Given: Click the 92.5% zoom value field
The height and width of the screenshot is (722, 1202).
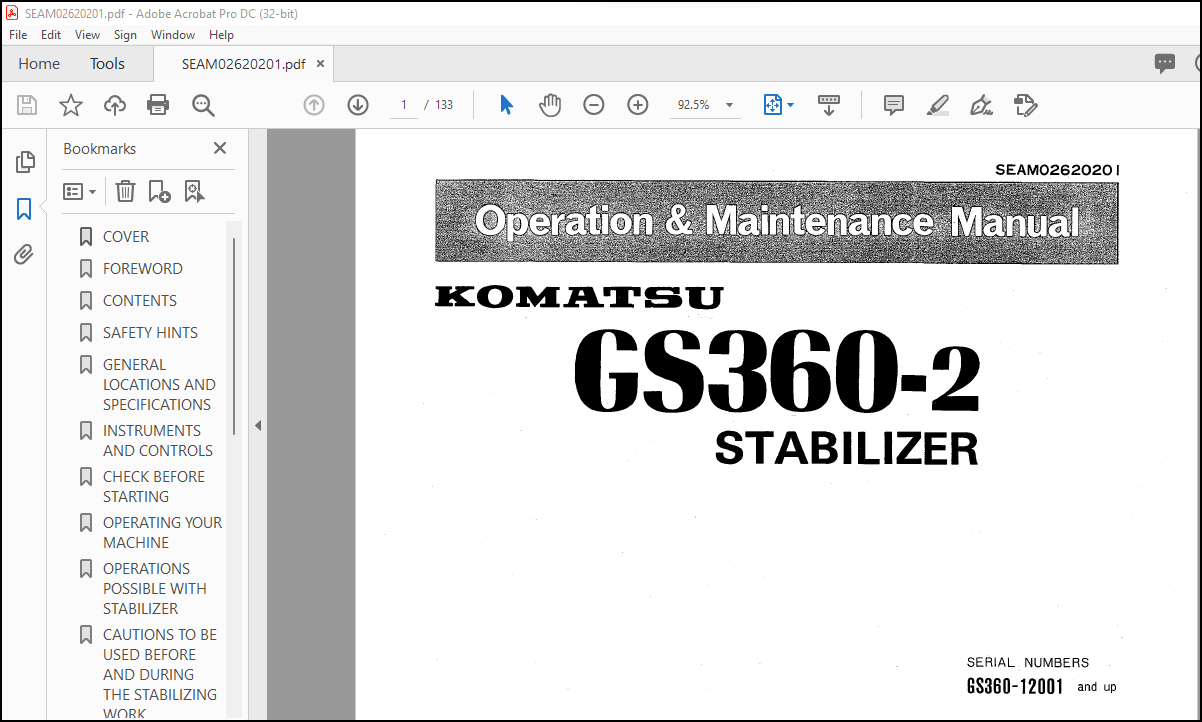Looking at the screenshot, I should [694, 105].
